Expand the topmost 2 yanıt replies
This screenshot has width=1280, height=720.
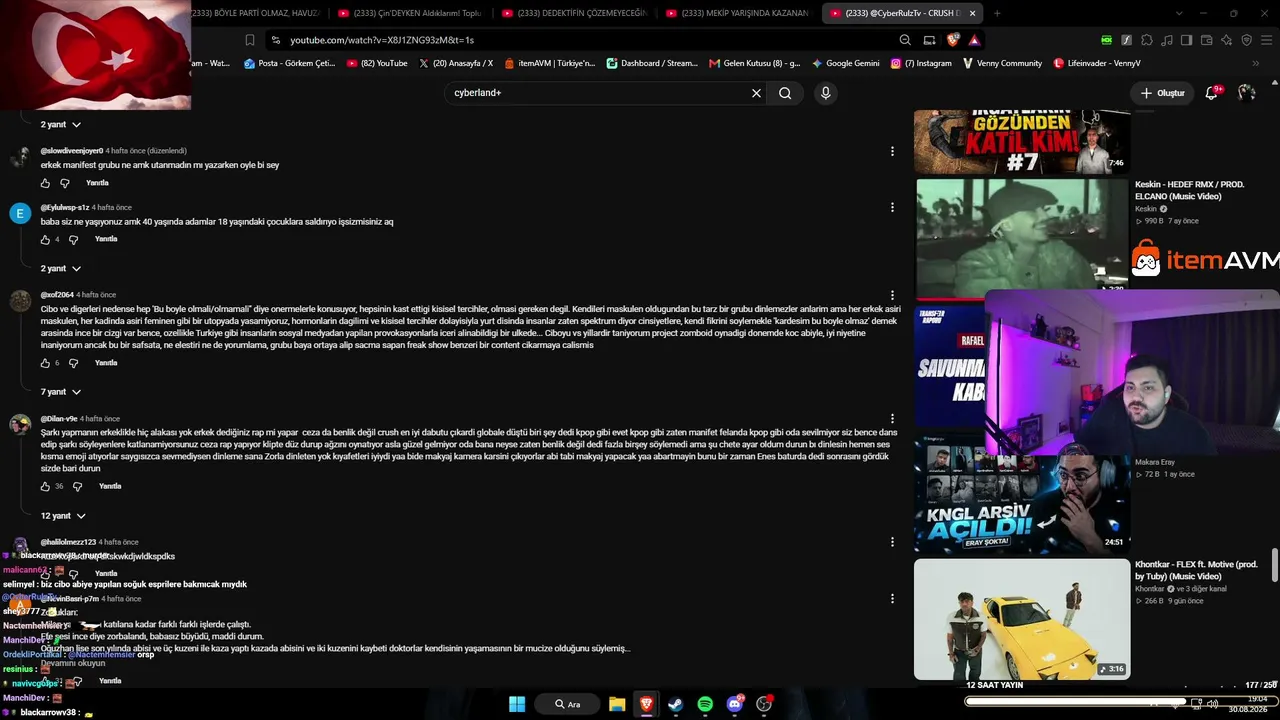[x=61, y=124]
